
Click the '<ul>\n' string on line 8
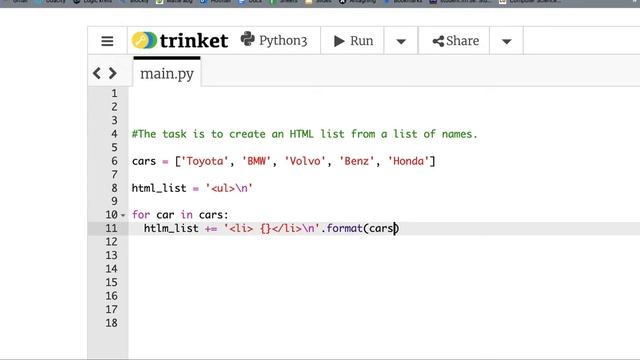click(x=229, y=188)
